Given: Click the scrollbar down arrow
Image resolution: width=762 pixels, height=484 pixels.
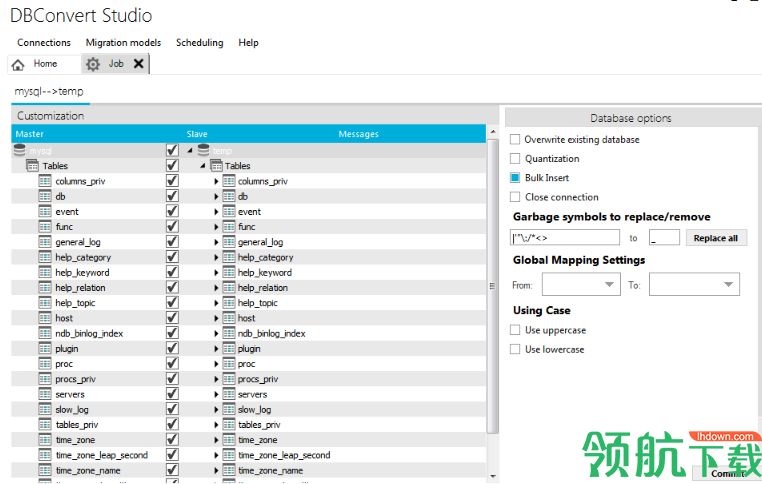Looking at the screenshot, I should point(493,477).
